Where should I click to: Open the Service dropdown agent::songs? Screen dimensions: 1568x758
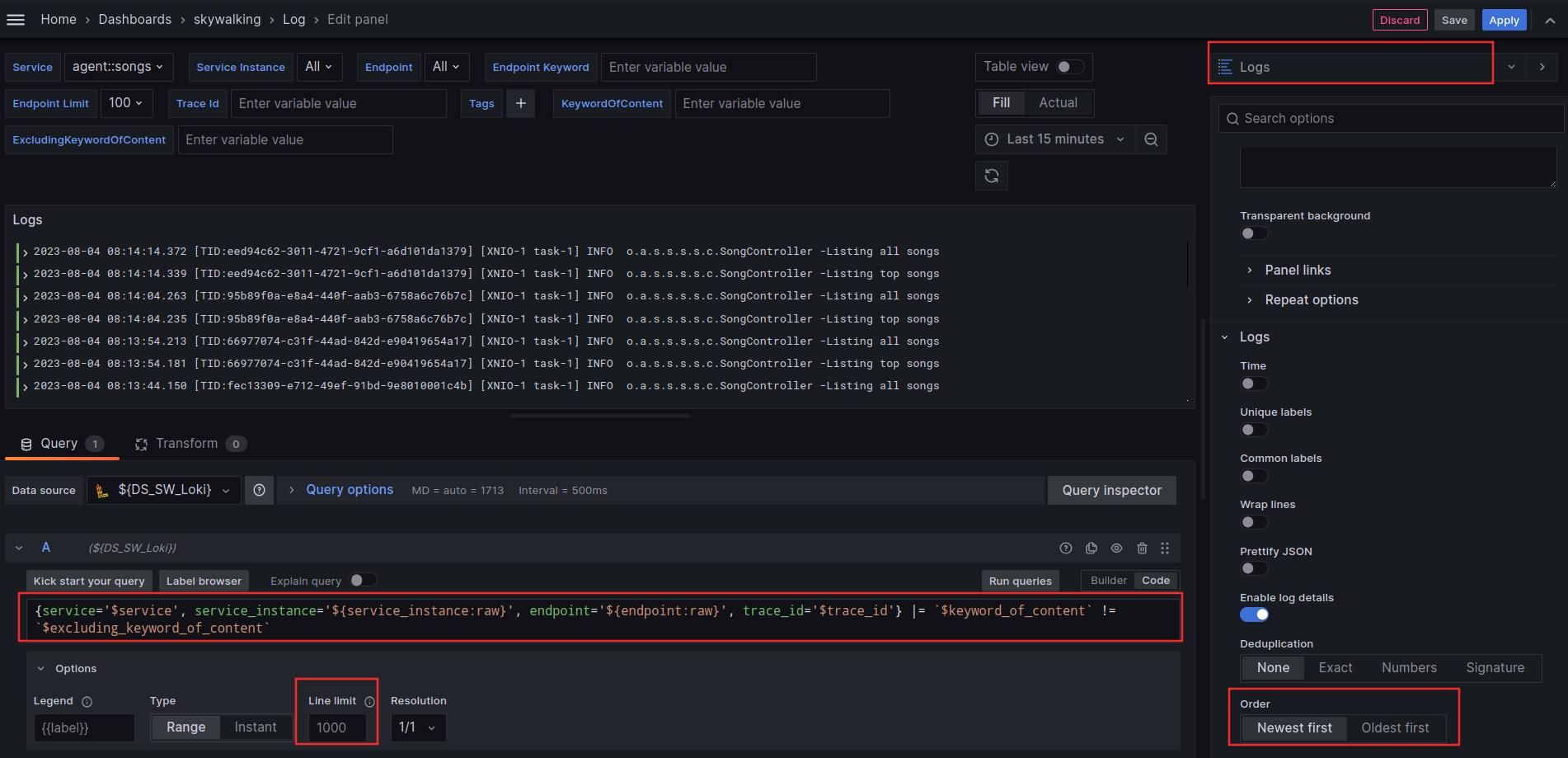pos(118,67)
